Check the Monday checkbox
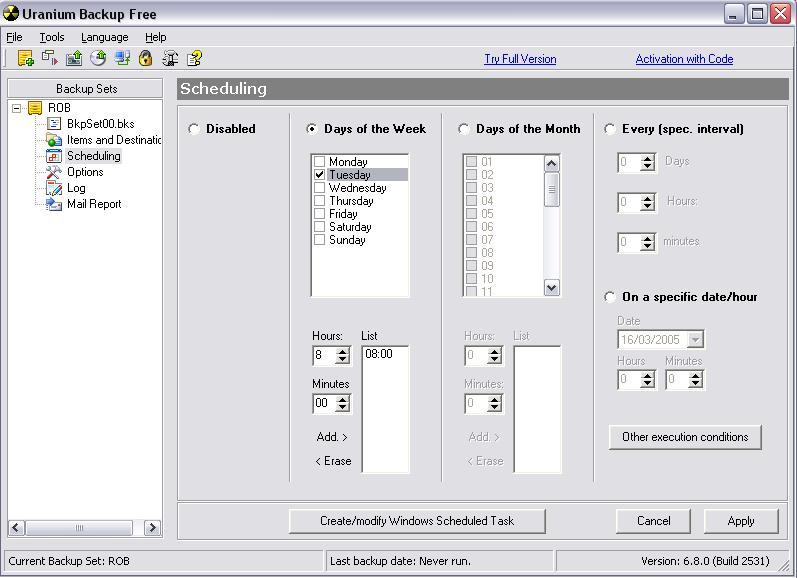 [x=319, y=162]
